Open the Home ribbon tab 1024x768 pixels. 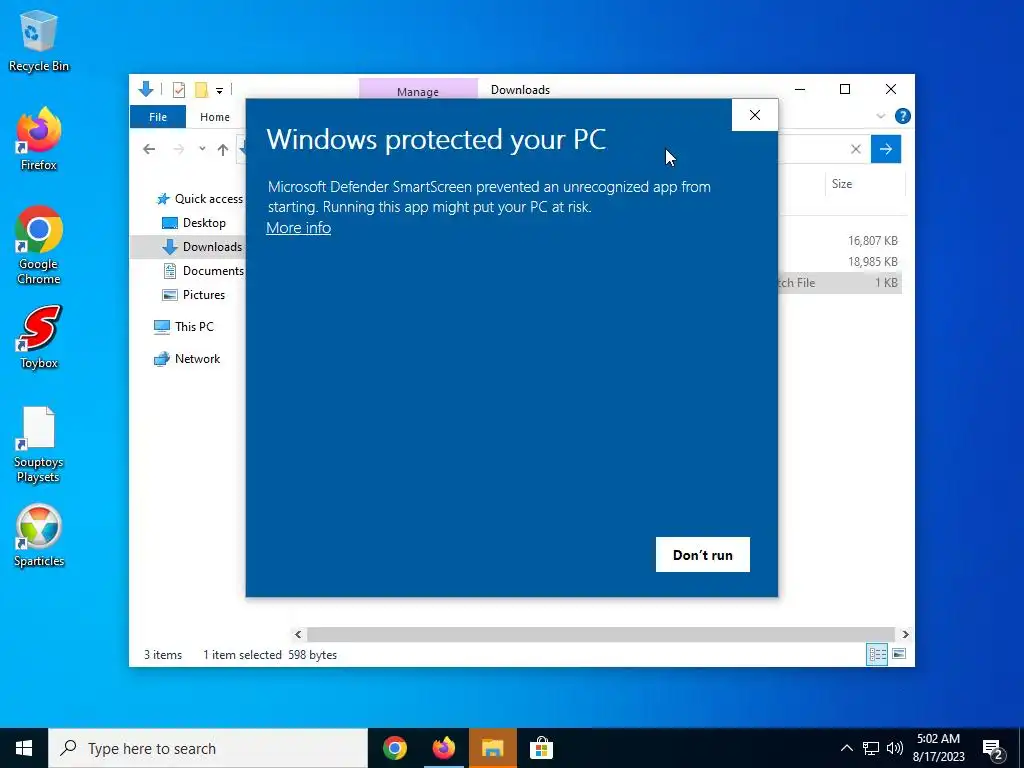tap(215, 117)
